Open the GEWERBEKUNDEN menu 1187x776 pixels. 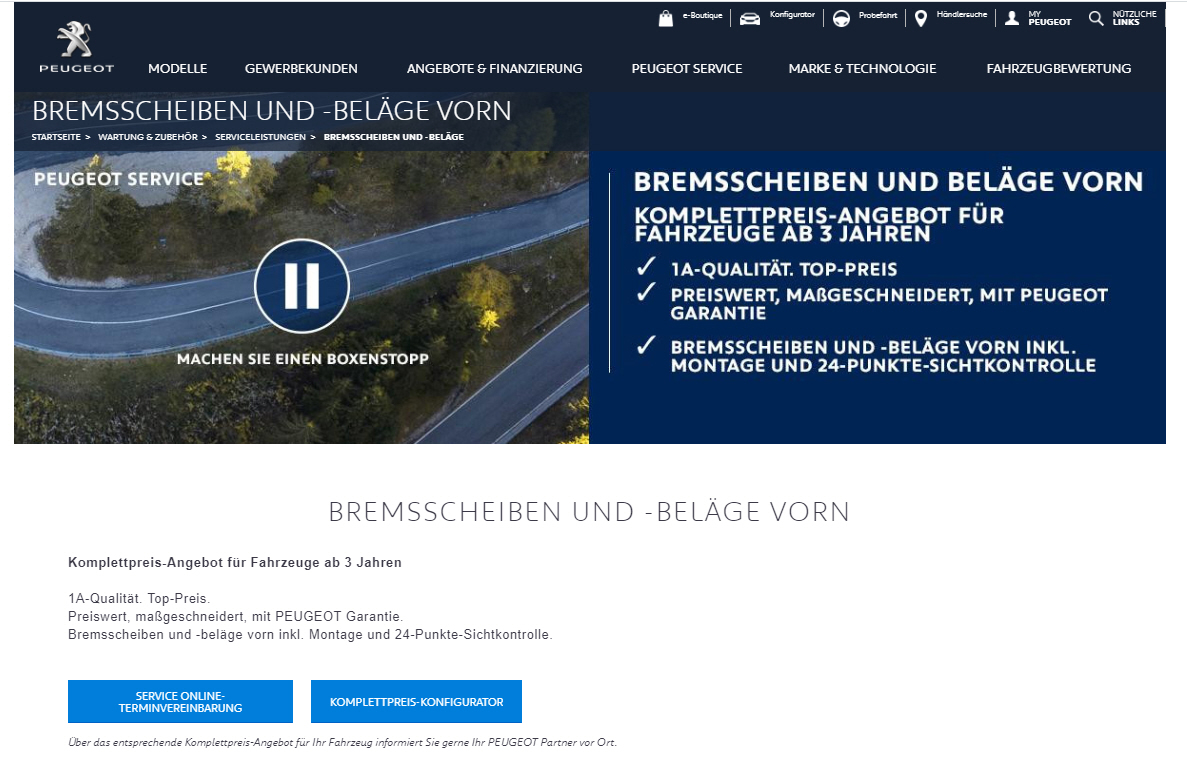click(x=301, y=69)
